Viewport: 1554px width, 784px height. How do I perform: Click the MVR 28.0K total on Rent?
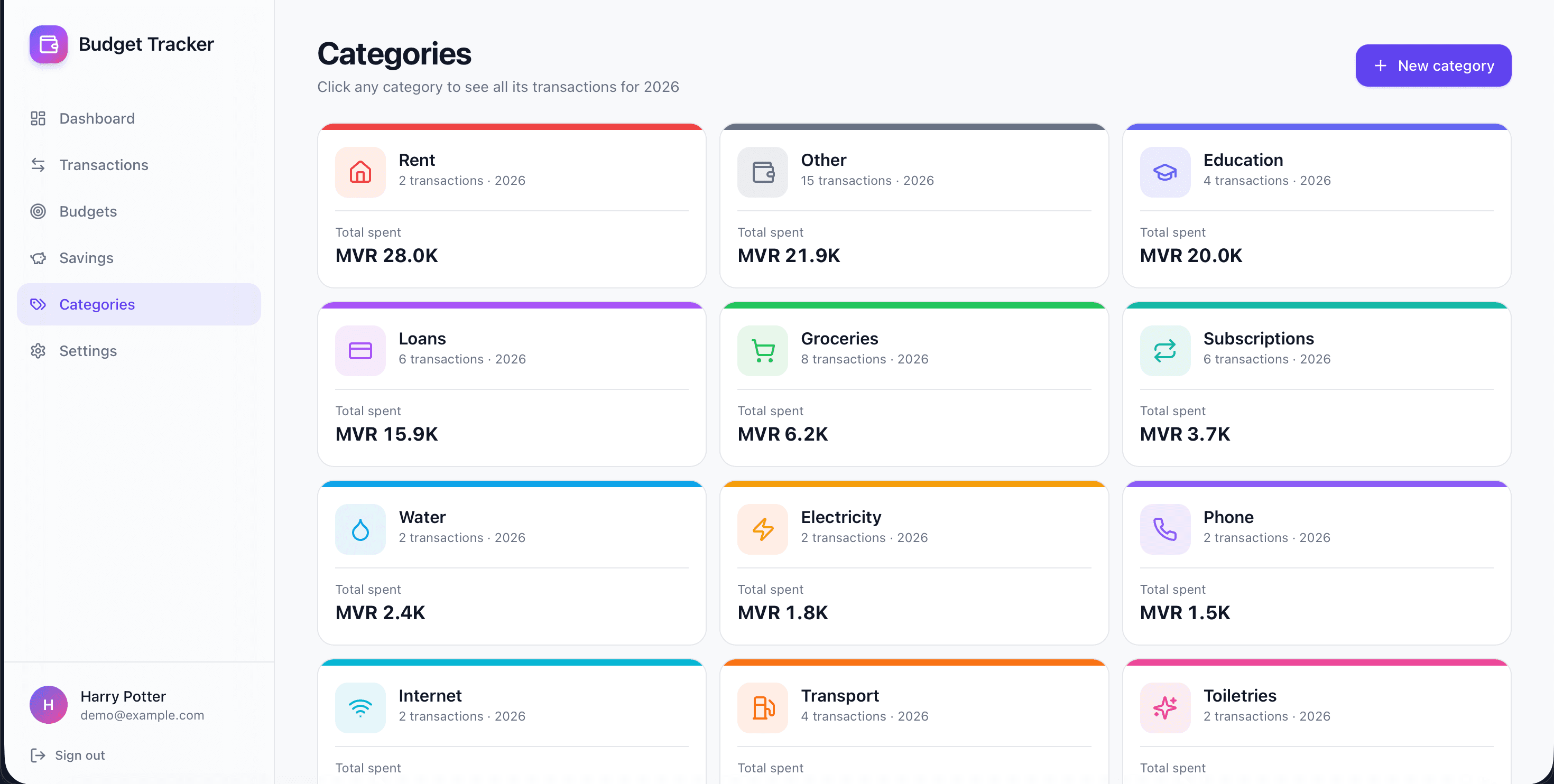387,255
